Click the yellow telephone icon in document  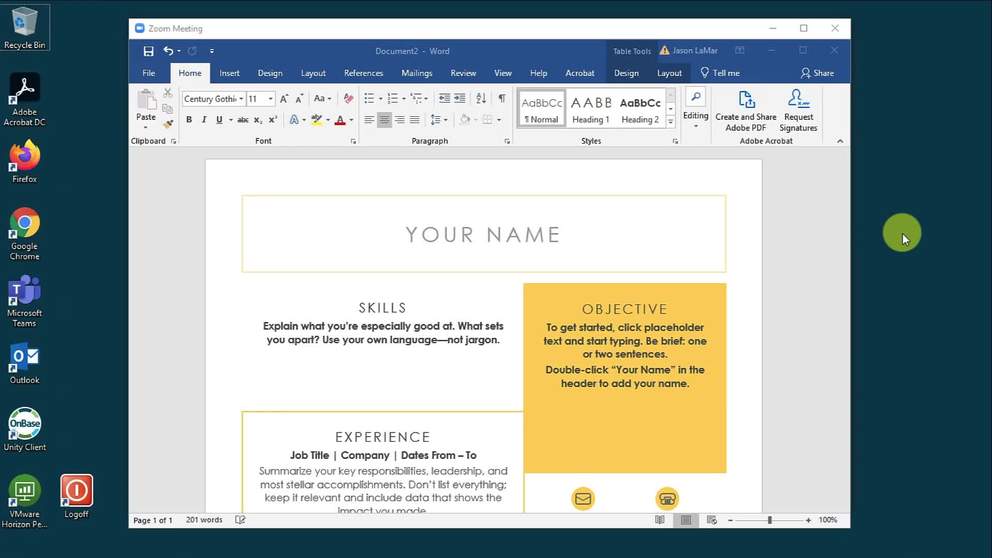click(667, 499)
